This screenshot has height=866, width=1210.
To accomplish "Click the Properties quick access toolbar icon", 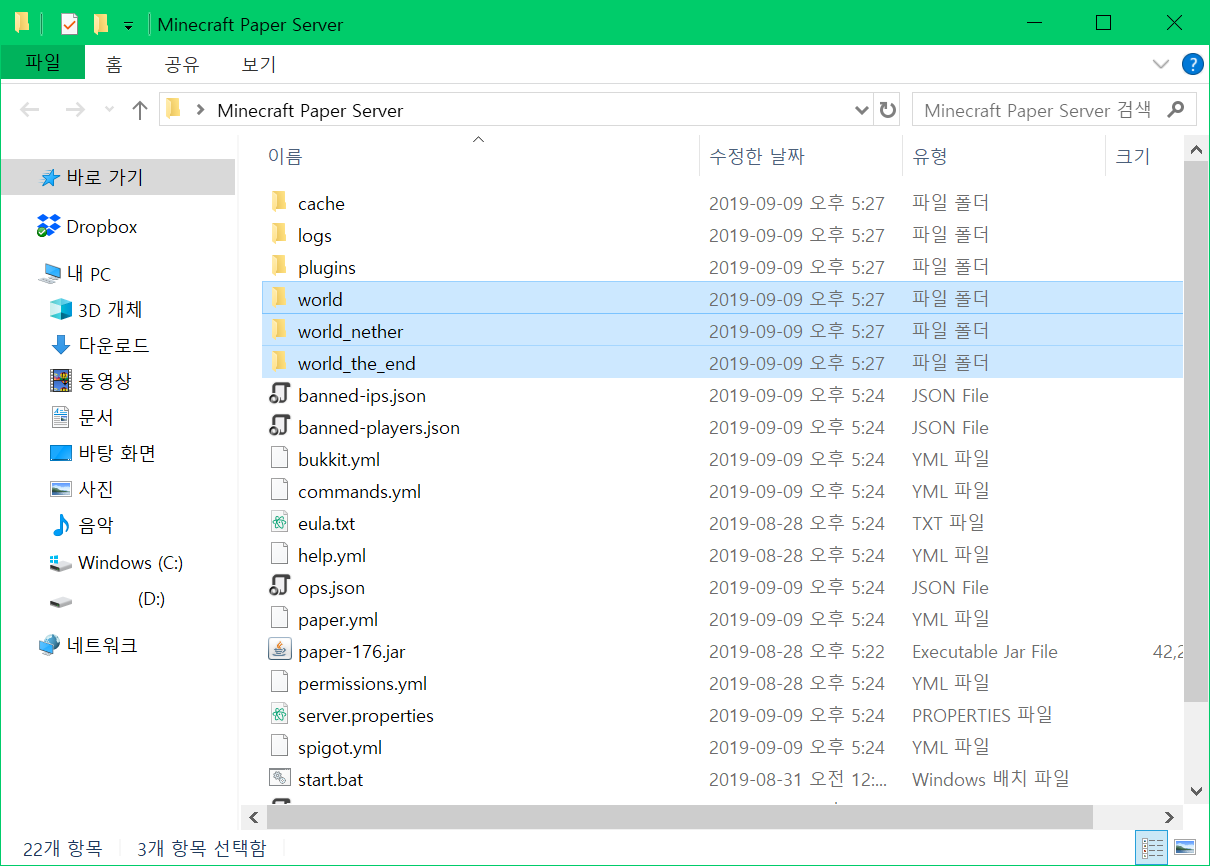I will point(69,24).
